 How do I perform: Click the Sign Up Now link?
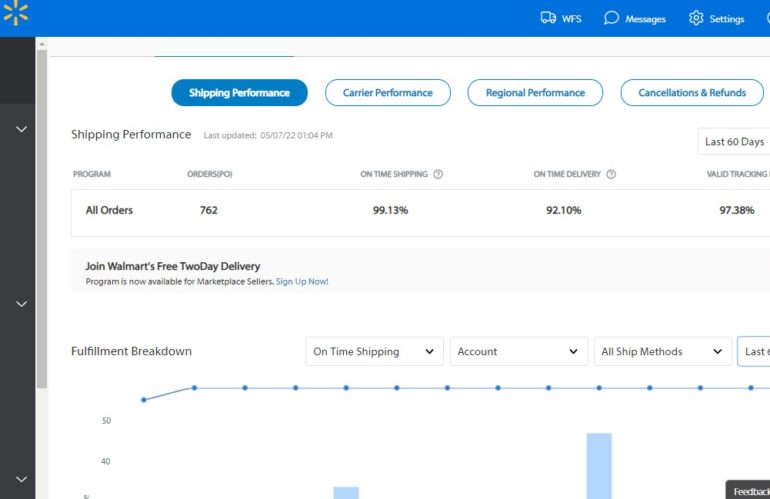[x=302, y=282]
